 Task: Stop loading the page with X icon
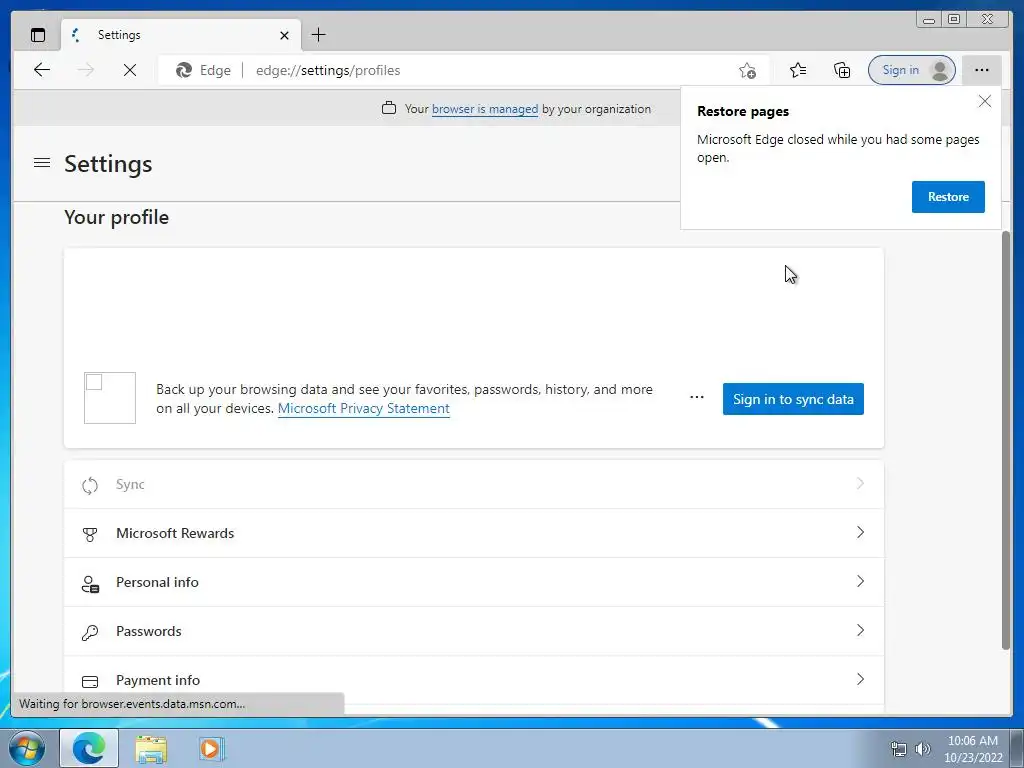(130, 70)
